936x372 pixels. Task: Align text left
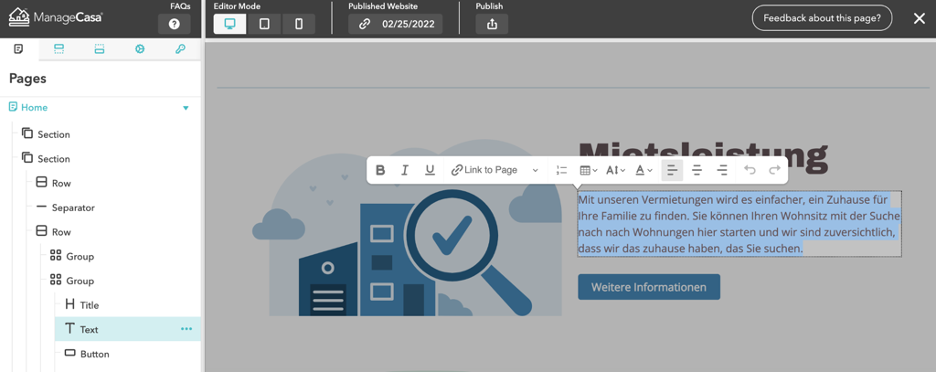click(x=672, y=170)
